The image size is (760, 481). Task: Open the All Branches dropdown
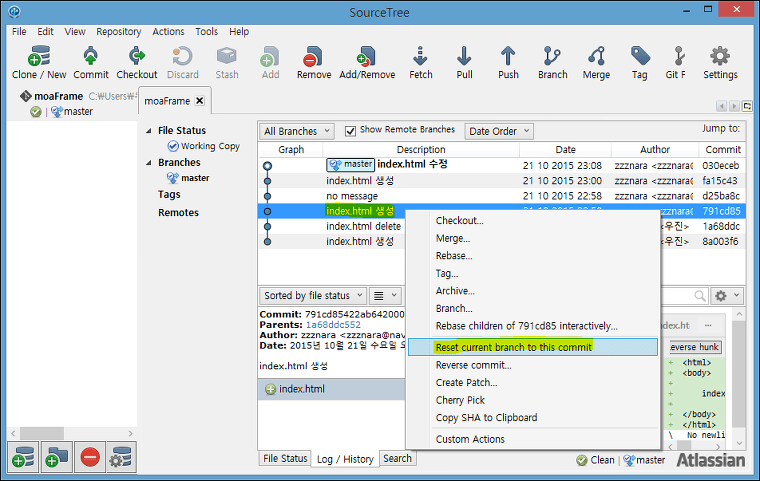(296, 131)
